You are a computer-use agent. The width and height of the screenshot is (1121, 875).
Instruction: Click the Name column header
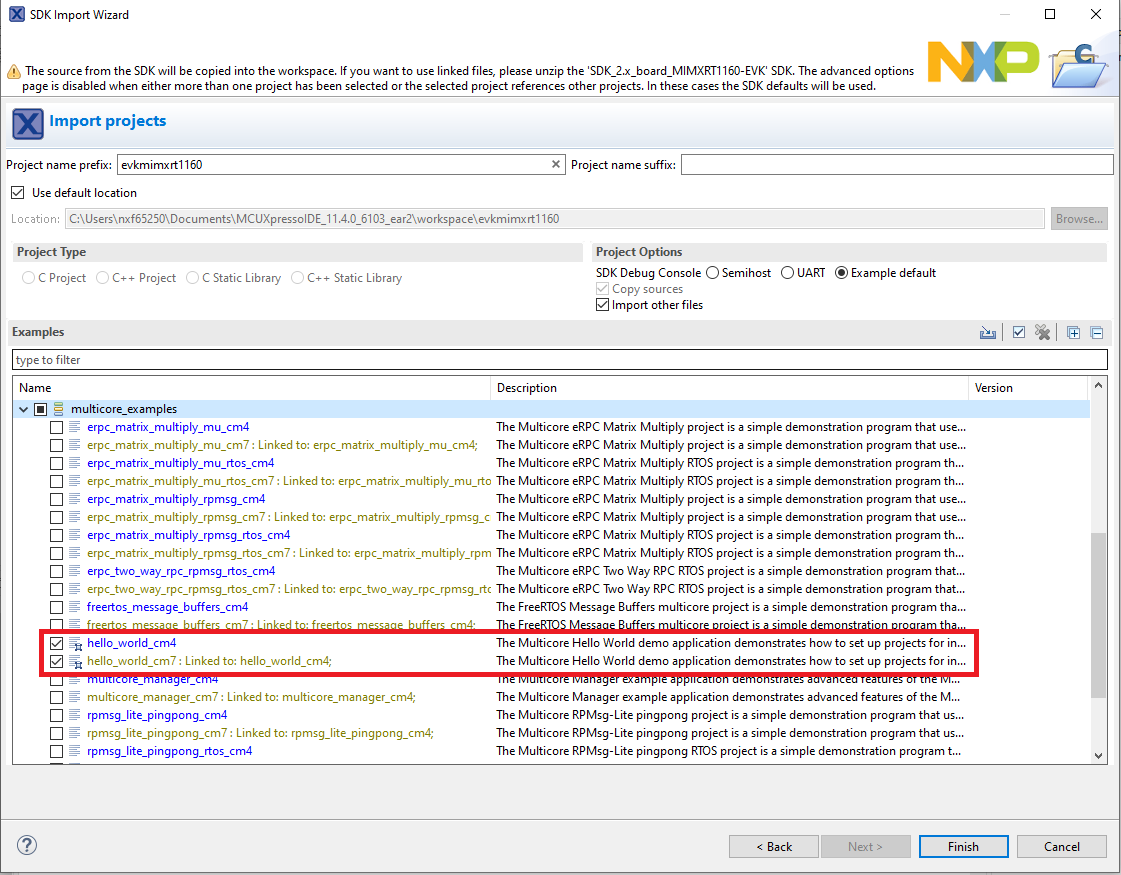pyautogui.click(x=35, y=388)
